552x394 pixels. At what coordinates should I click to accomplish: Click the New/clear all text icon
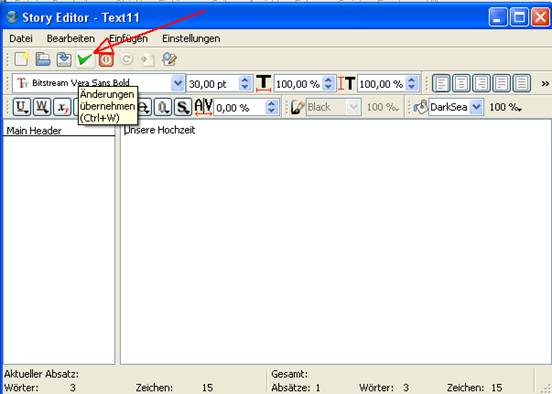pos(21,59)
